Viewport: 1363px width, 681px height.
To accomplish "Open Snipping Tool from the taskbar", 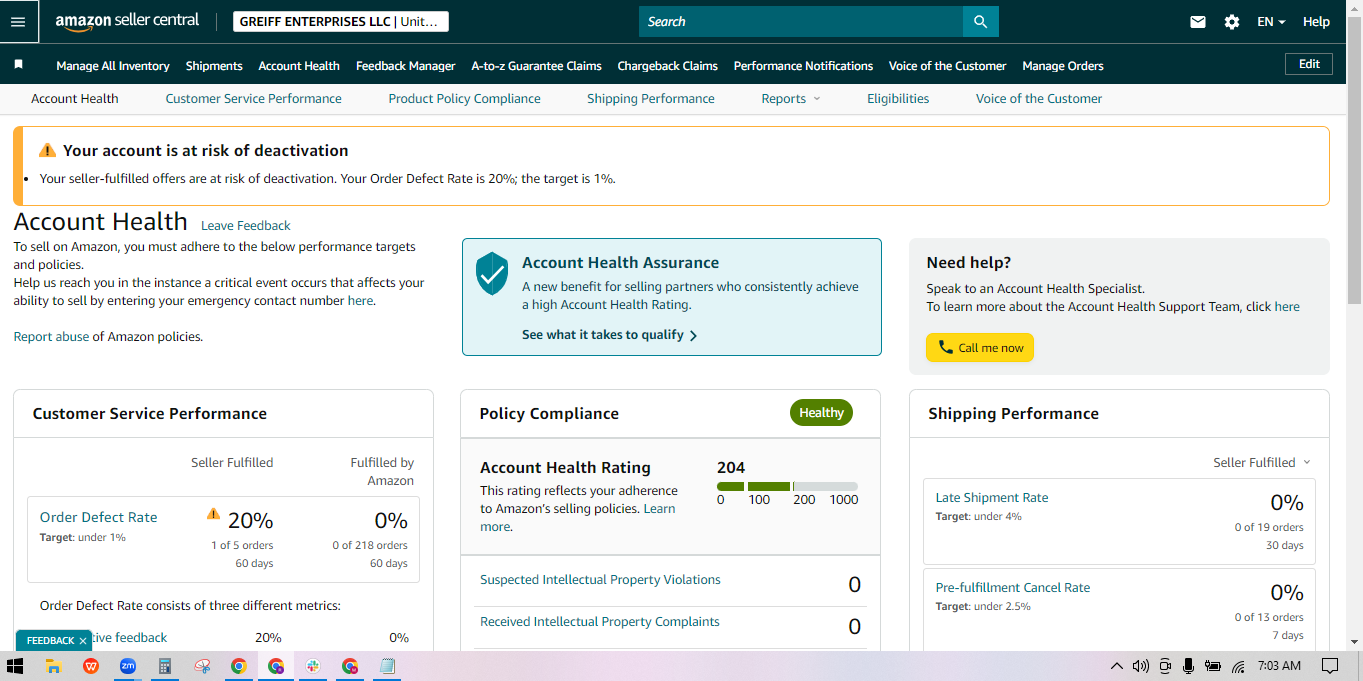I will click(x=202, y=666).
